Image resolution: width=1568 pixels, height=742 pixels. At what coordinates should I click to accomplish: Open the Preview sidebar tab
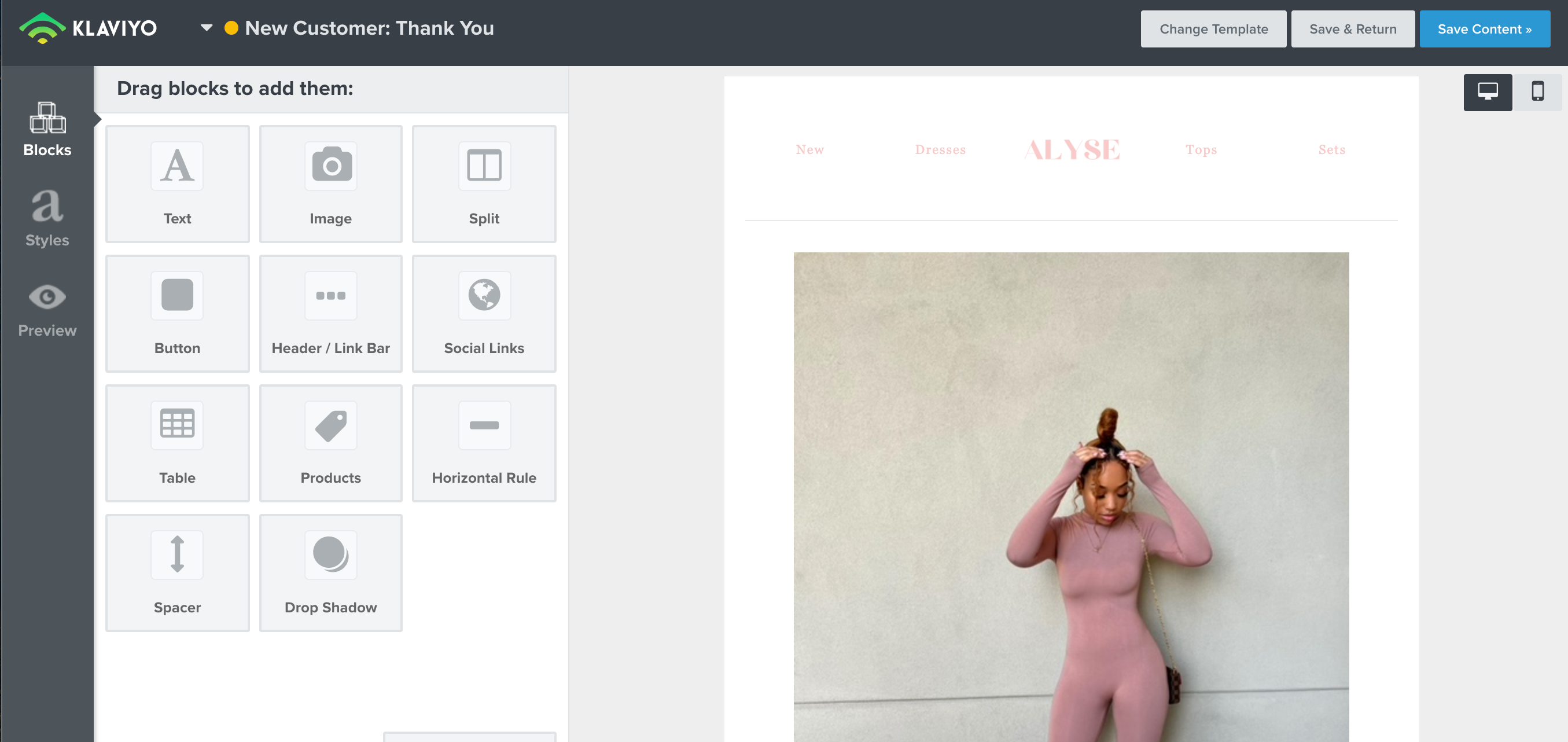pos(47,310)
